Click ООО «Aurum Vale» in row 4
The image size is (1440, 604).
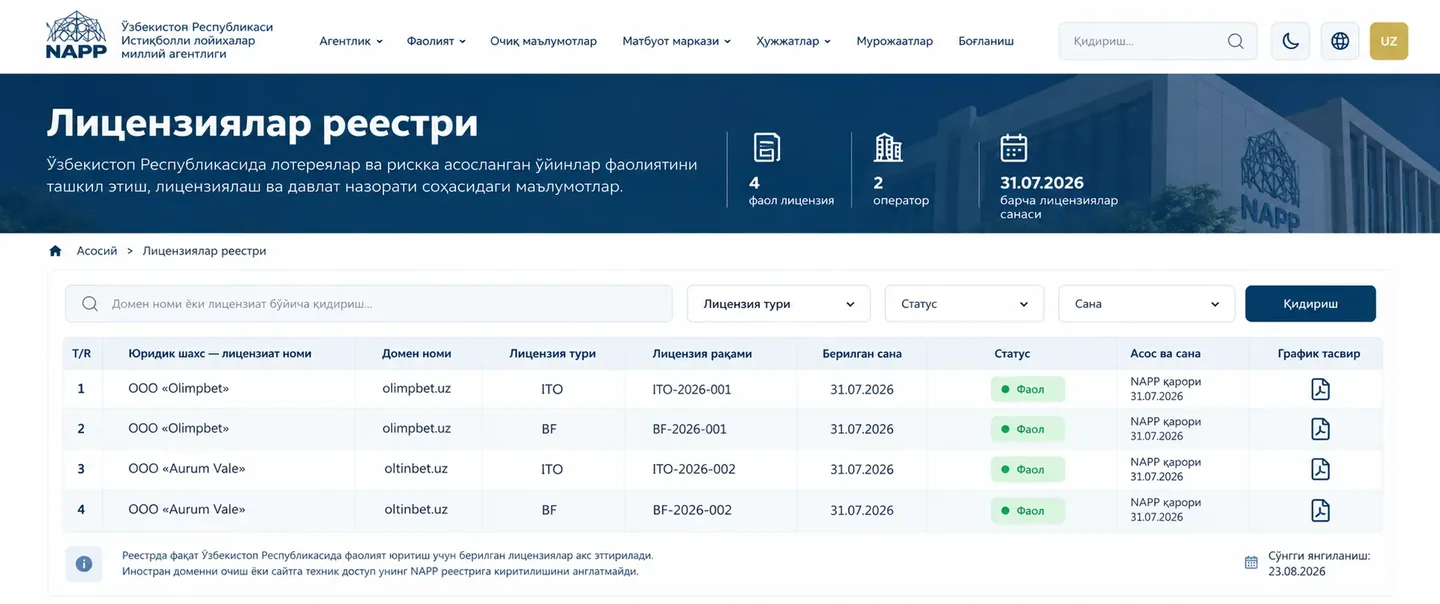tap(187, 510)
